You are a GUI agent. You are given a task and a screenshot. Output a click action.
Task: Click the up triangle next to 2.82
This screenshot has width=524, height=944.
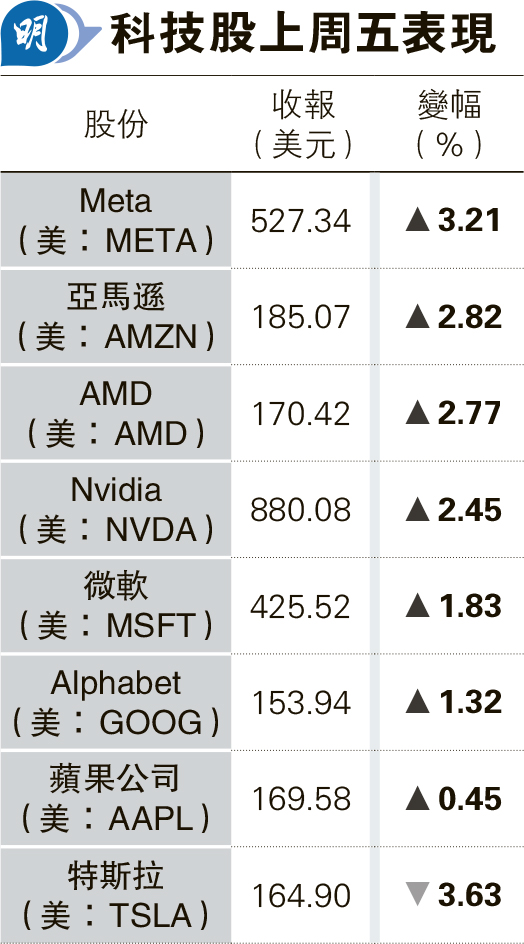[417, 317]
